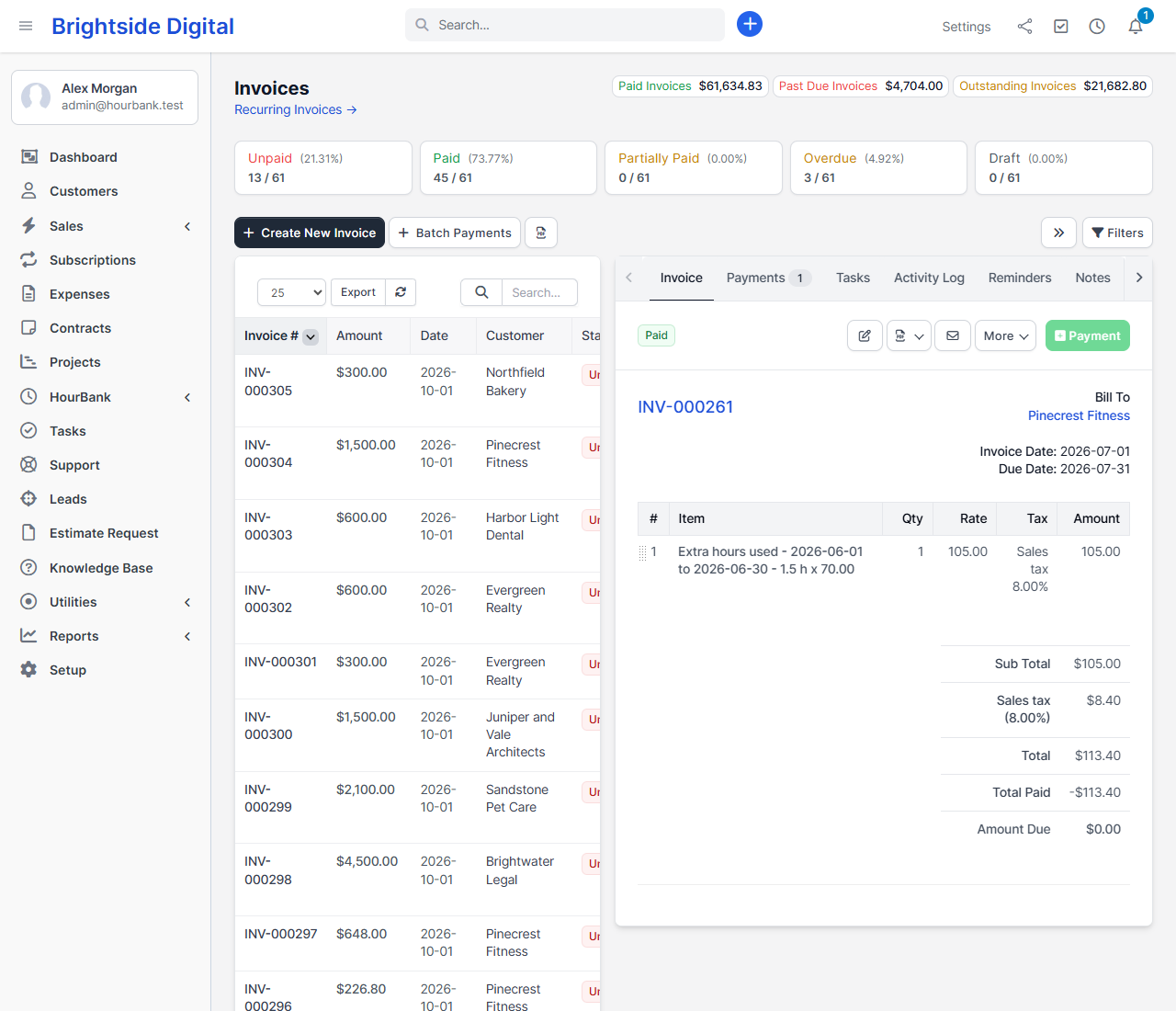This screenshot has width=1176, height=1011.
Task: Open the 25 rows-per-page dropdown
Action: [292, 292]
